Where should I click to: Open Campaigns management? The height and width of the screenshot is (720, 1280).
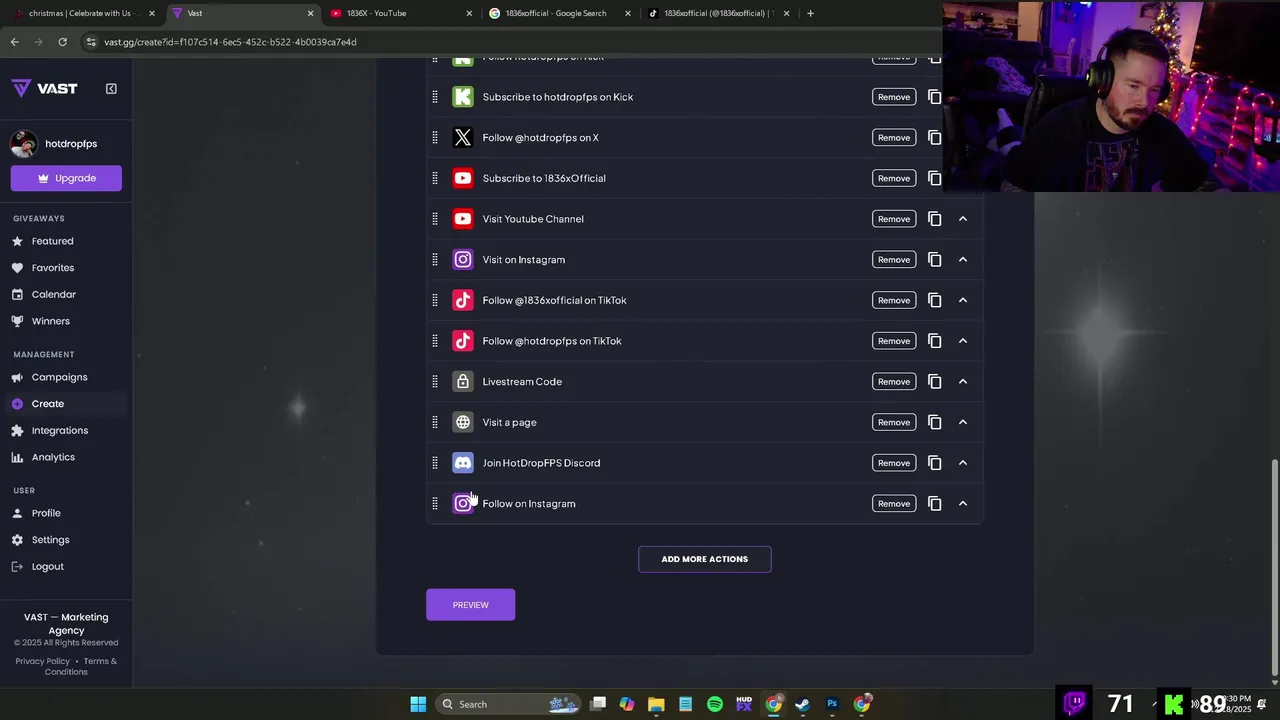(x=59, y=377)
